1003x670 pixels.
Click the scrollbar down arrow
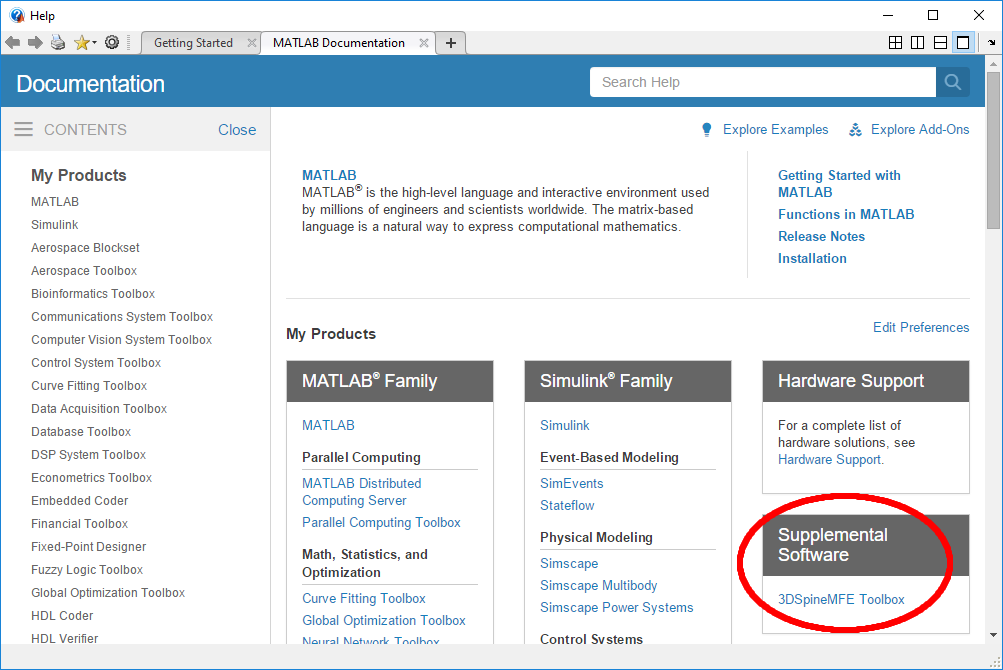[993, 635]
